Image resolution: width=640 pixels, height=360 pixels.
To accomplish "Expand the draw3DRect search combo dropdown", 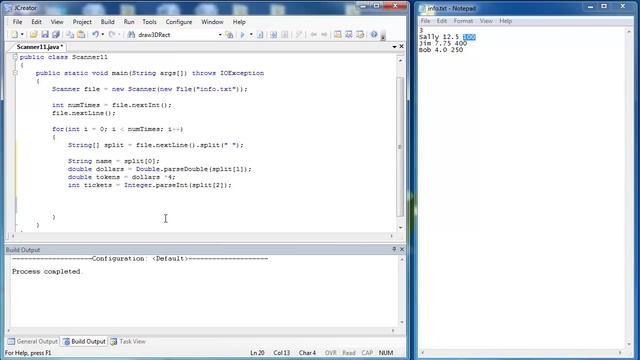I will point(220,35).
